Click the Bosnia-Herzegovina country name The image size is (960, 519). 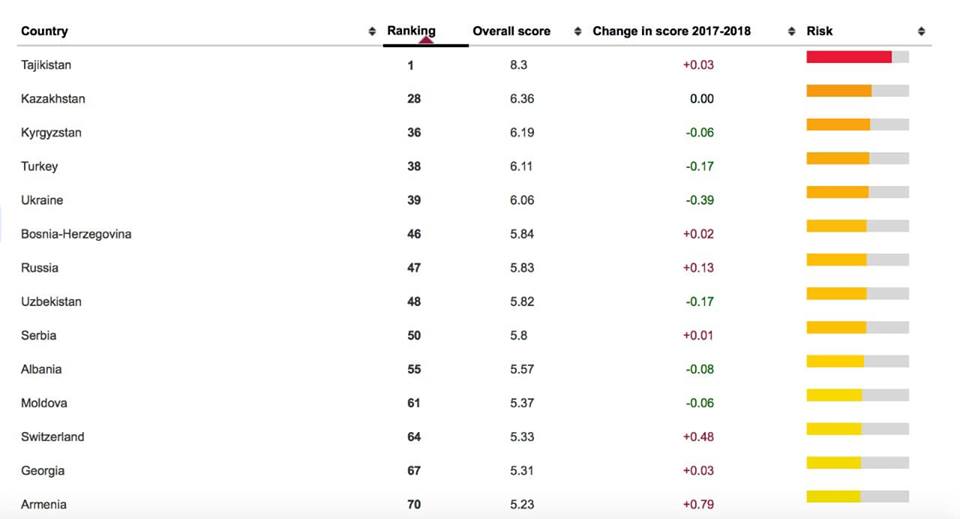click(x=76, y=234)
